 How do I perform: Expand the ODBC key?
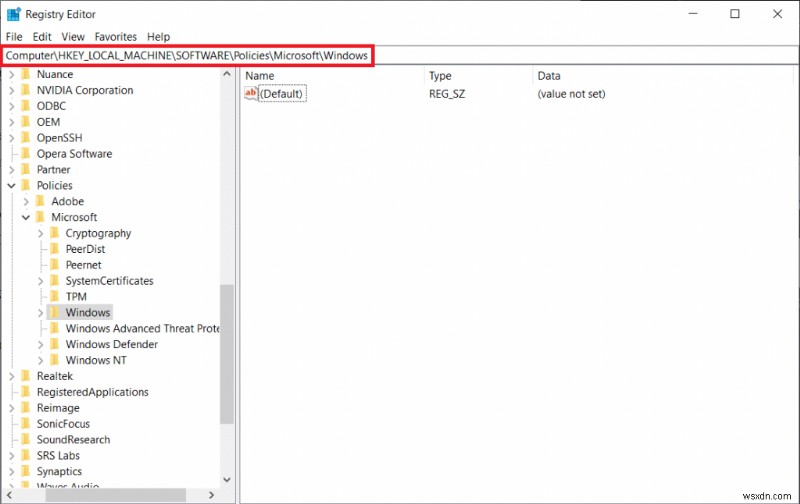click(x=11, y=106)
